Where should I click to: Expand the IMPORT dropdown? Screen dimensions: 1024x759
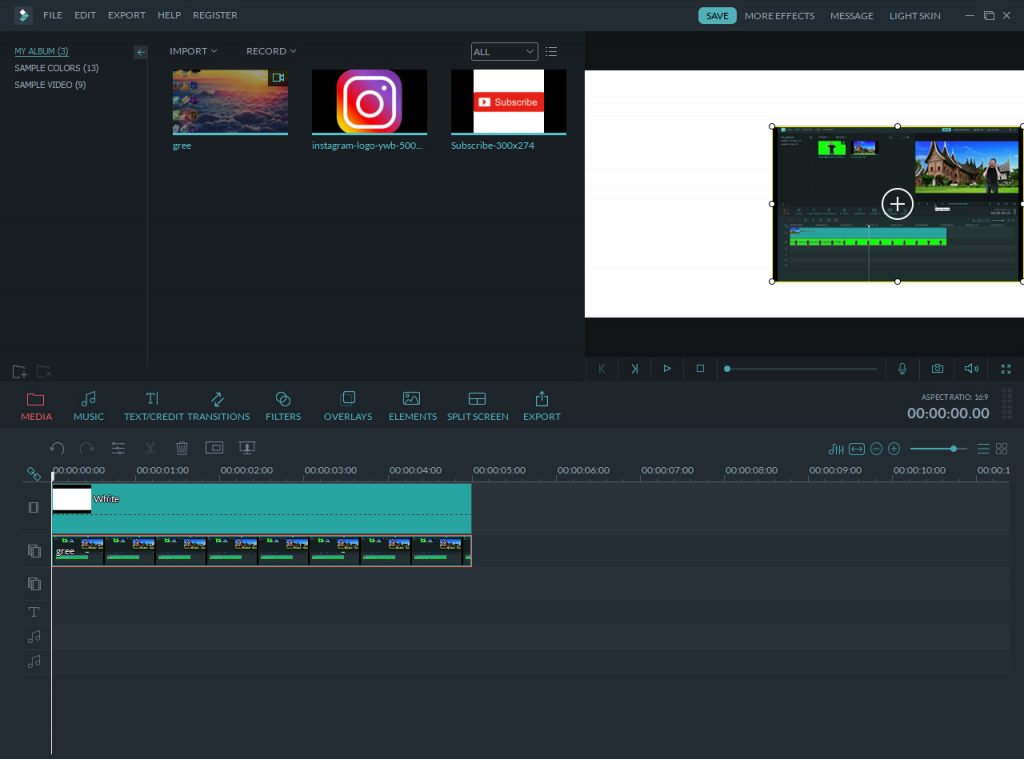point(193,51)
